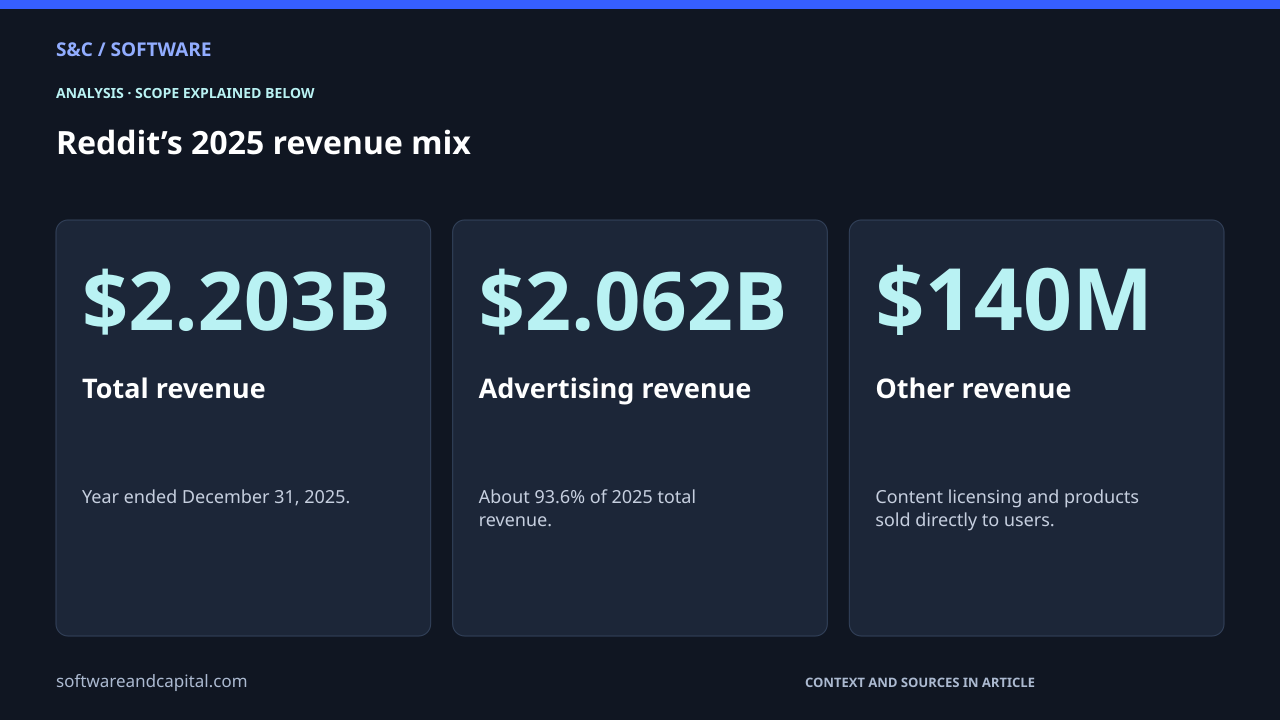Viewport: 1280px width, 720px height.
Task: Click the S&C / SOFTWARE brand label
Action: click(x=133, y=50)
